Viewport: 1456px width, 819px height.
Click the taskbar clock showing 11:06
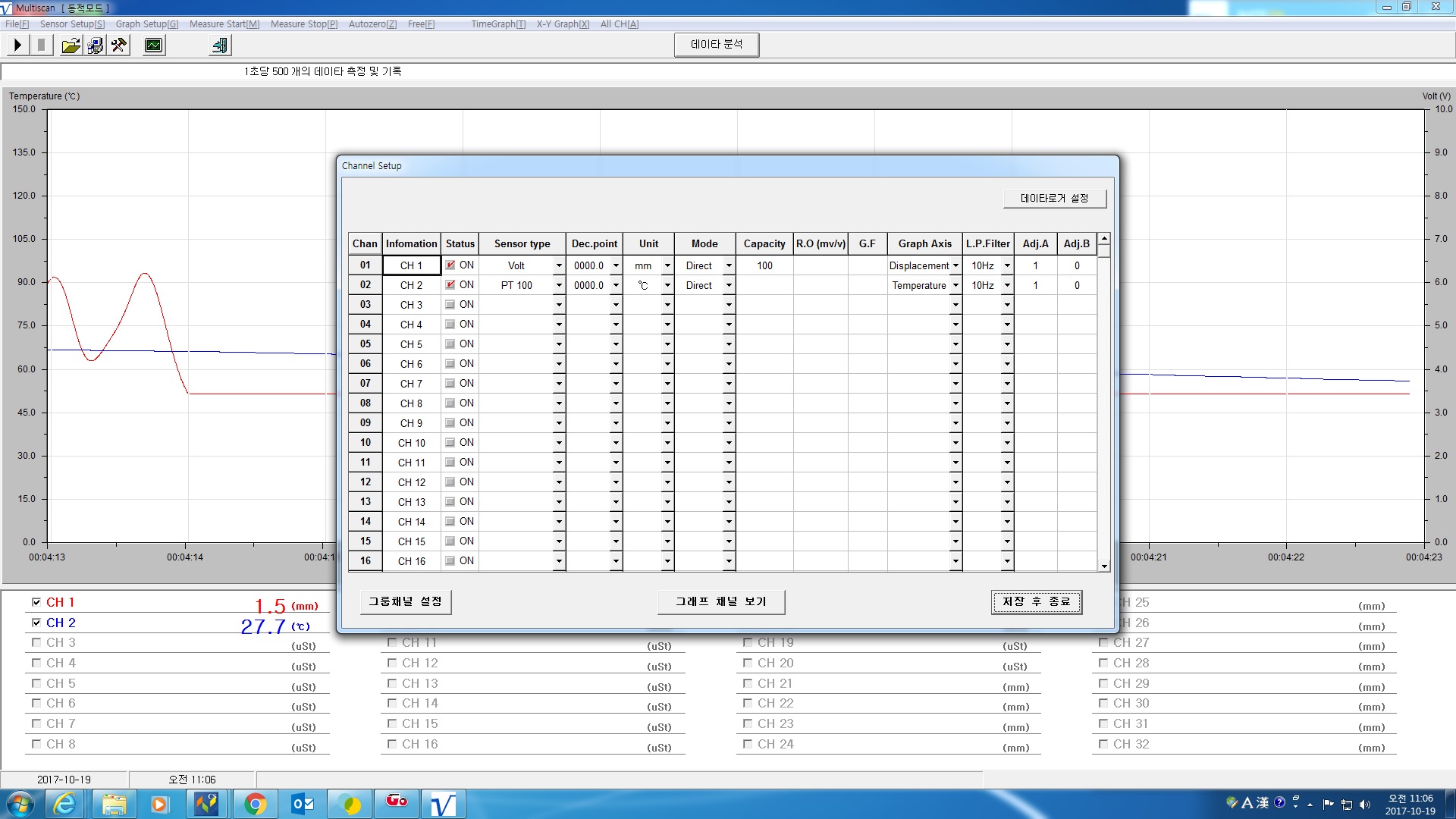coord(1410,805)
